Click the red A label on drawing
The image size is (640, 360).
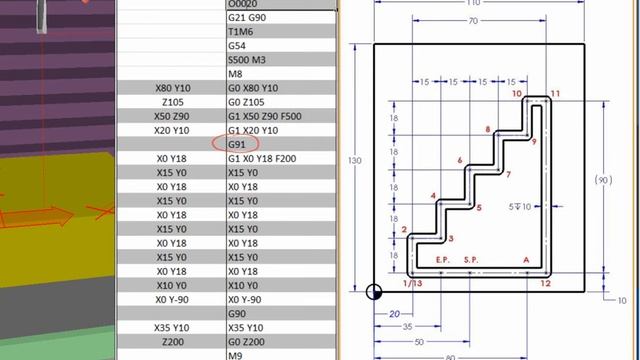[x=526, y=260]
